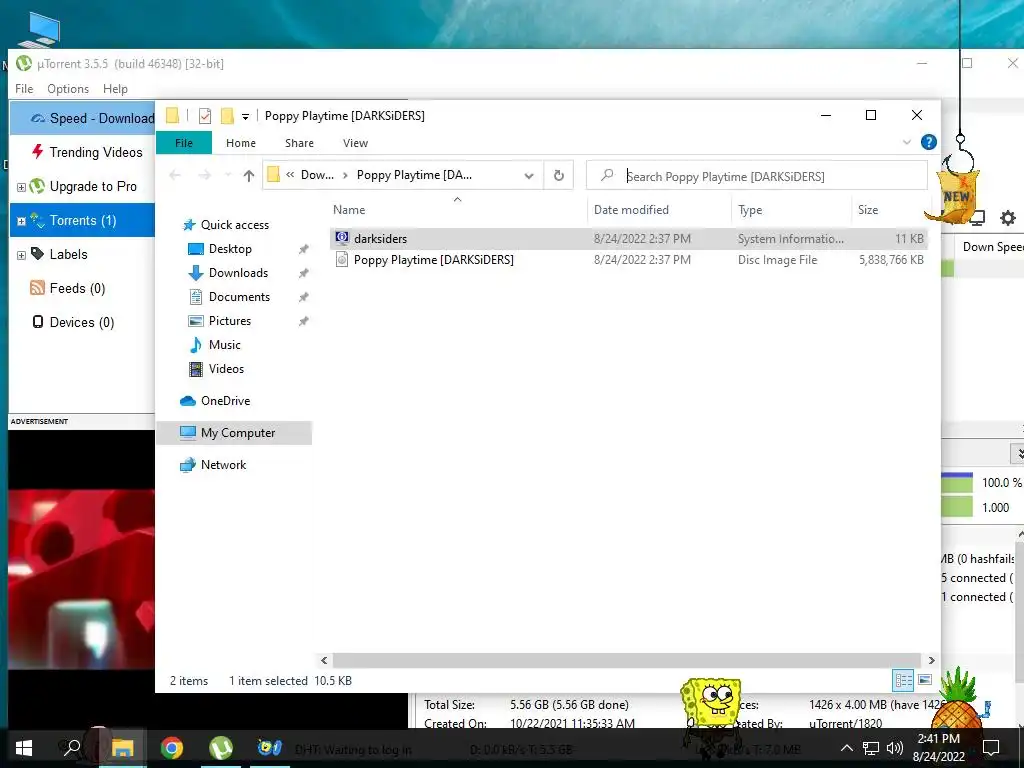Expand the Explorer ribbon chevron

click(x=906, y=142)
